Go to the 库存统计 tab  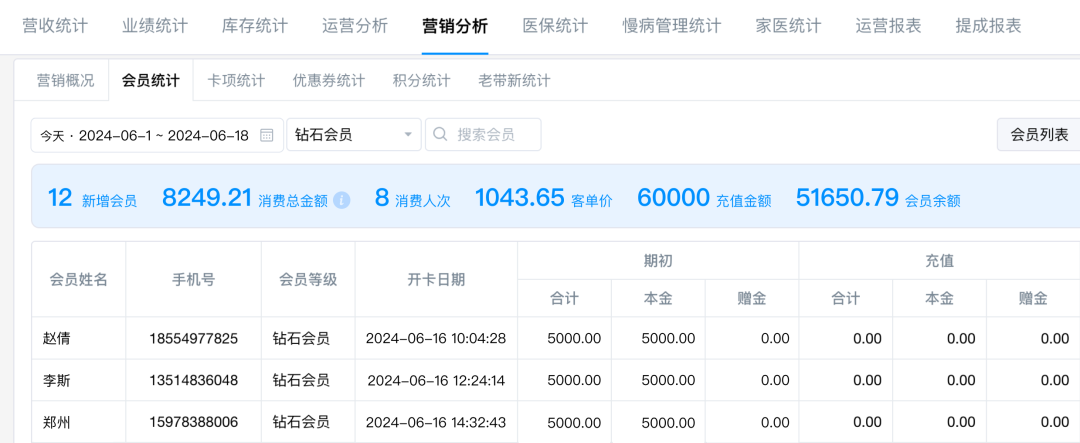(x=255, y=26)
